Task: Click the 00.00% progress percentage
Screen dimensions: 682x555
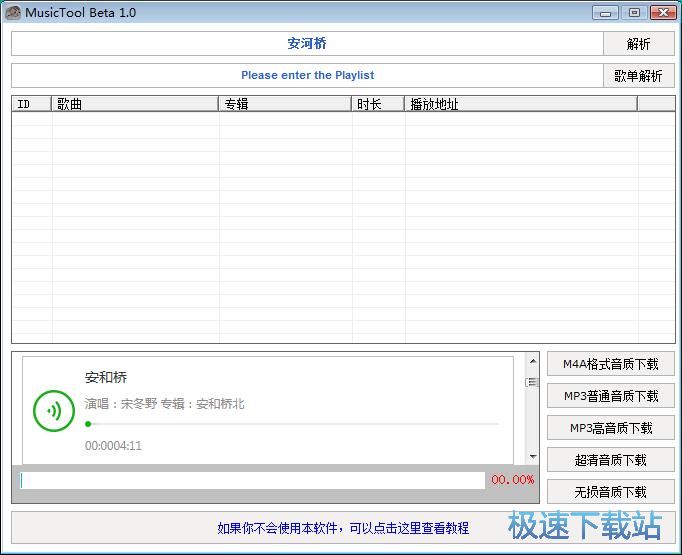Action: (x=512, y=480)
